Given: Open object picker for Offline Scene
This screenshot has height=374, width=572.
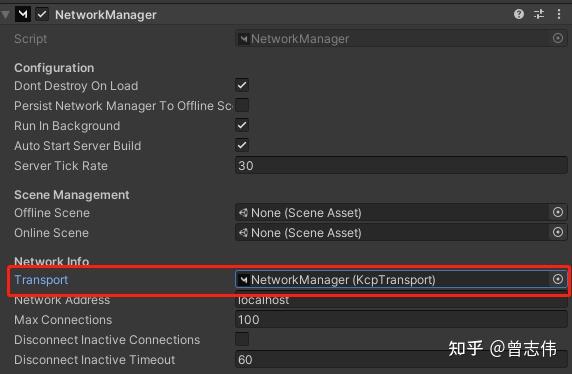Looking at the screenshot, I should click(558, 212).
